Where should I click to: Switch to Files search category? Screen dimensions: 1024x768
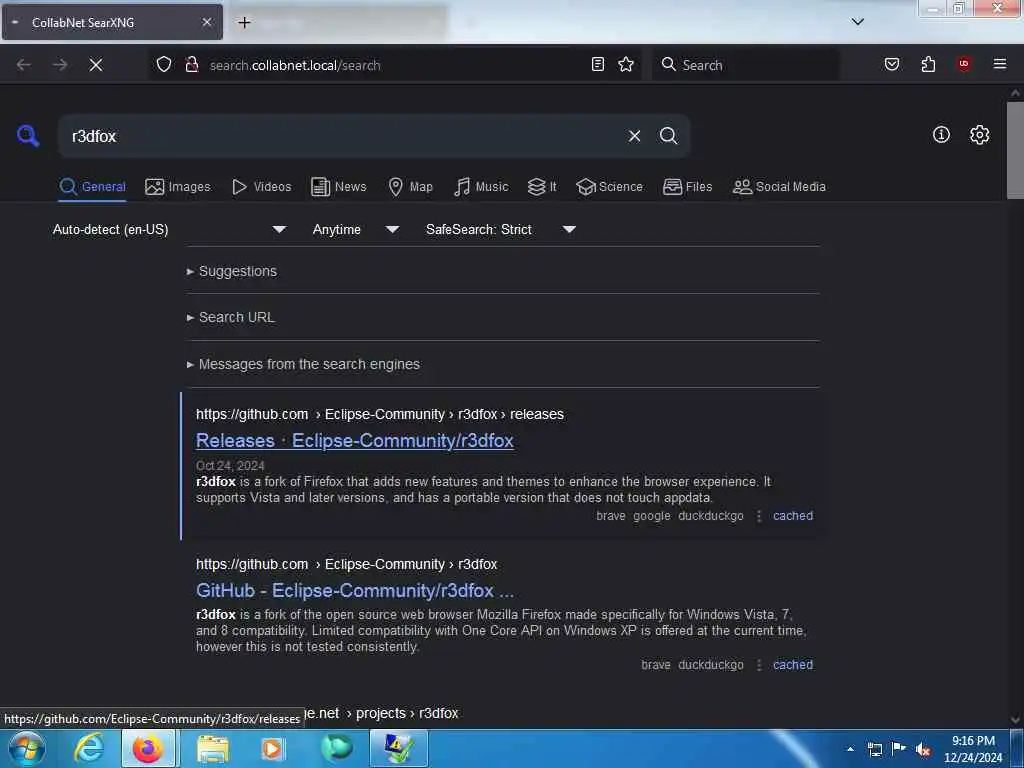[x=687, y=187]
